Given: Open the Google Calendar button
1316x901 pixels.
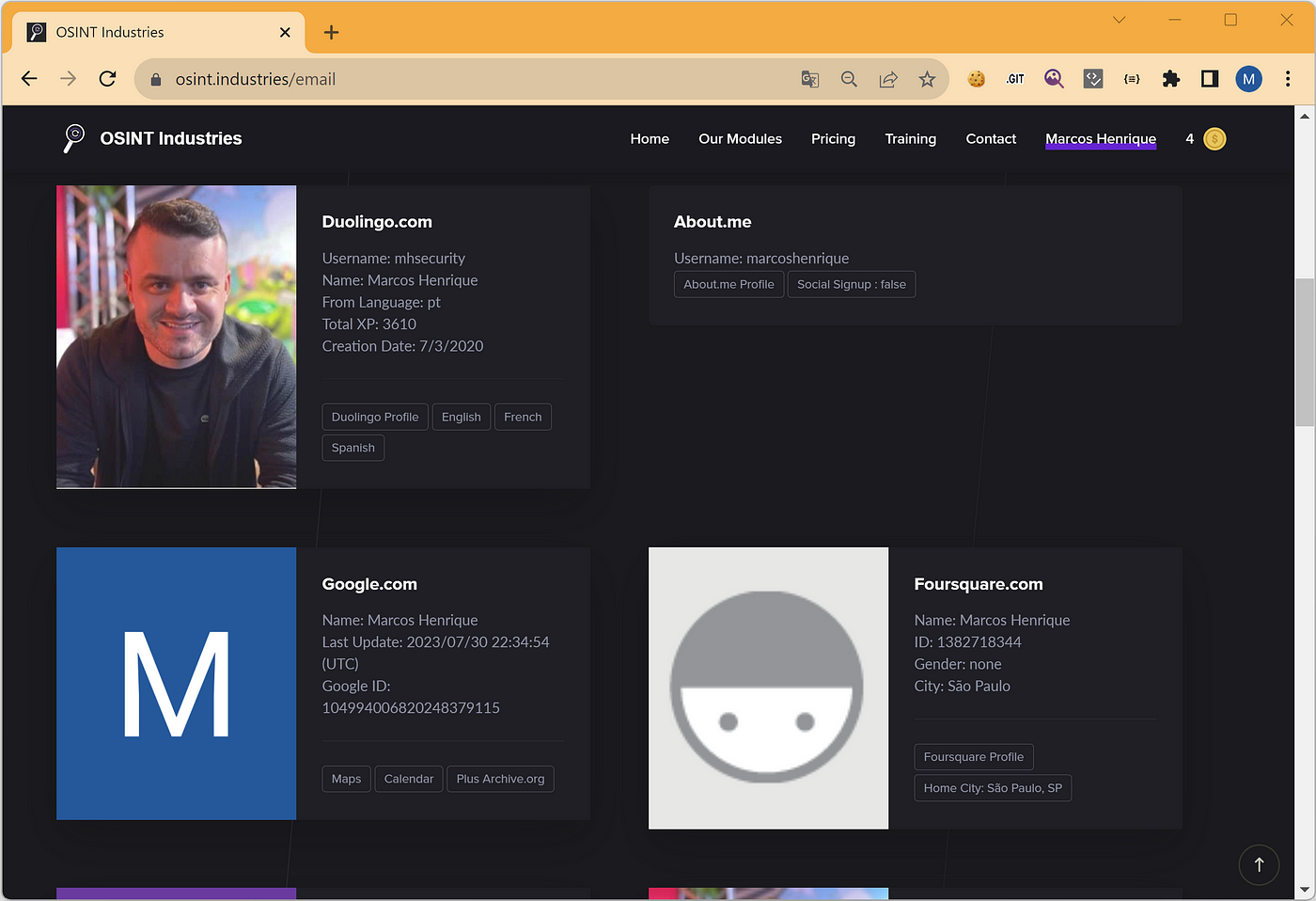Looking at the screenshot, I should tap(409, 779).
